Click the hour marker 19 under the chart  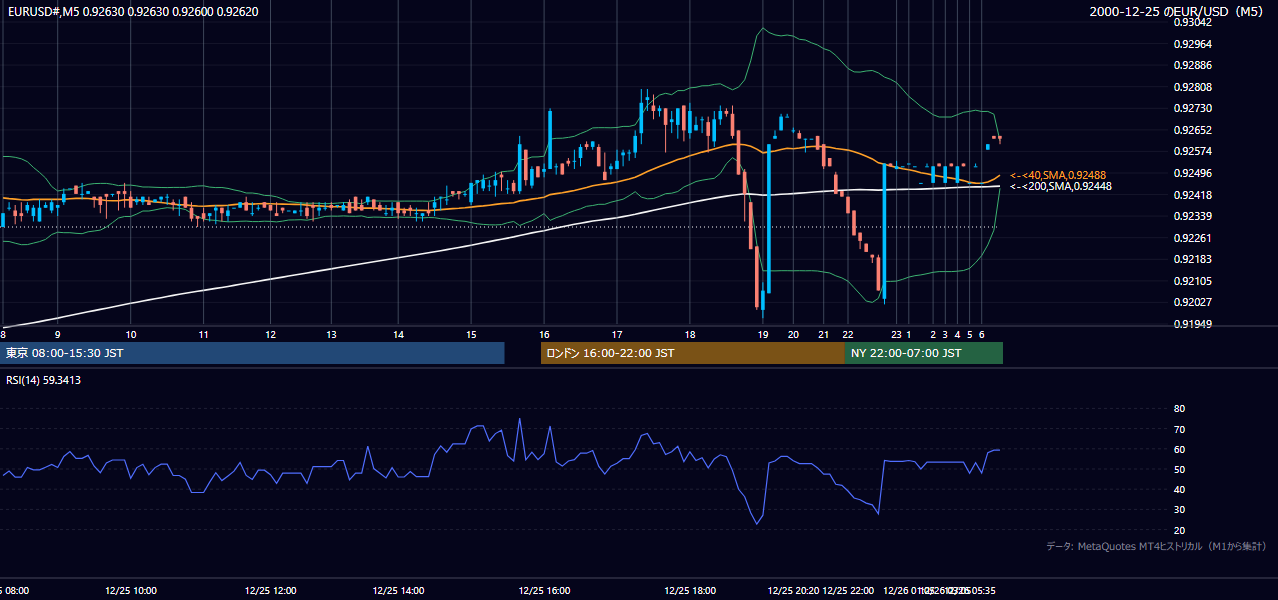[762, 334]
